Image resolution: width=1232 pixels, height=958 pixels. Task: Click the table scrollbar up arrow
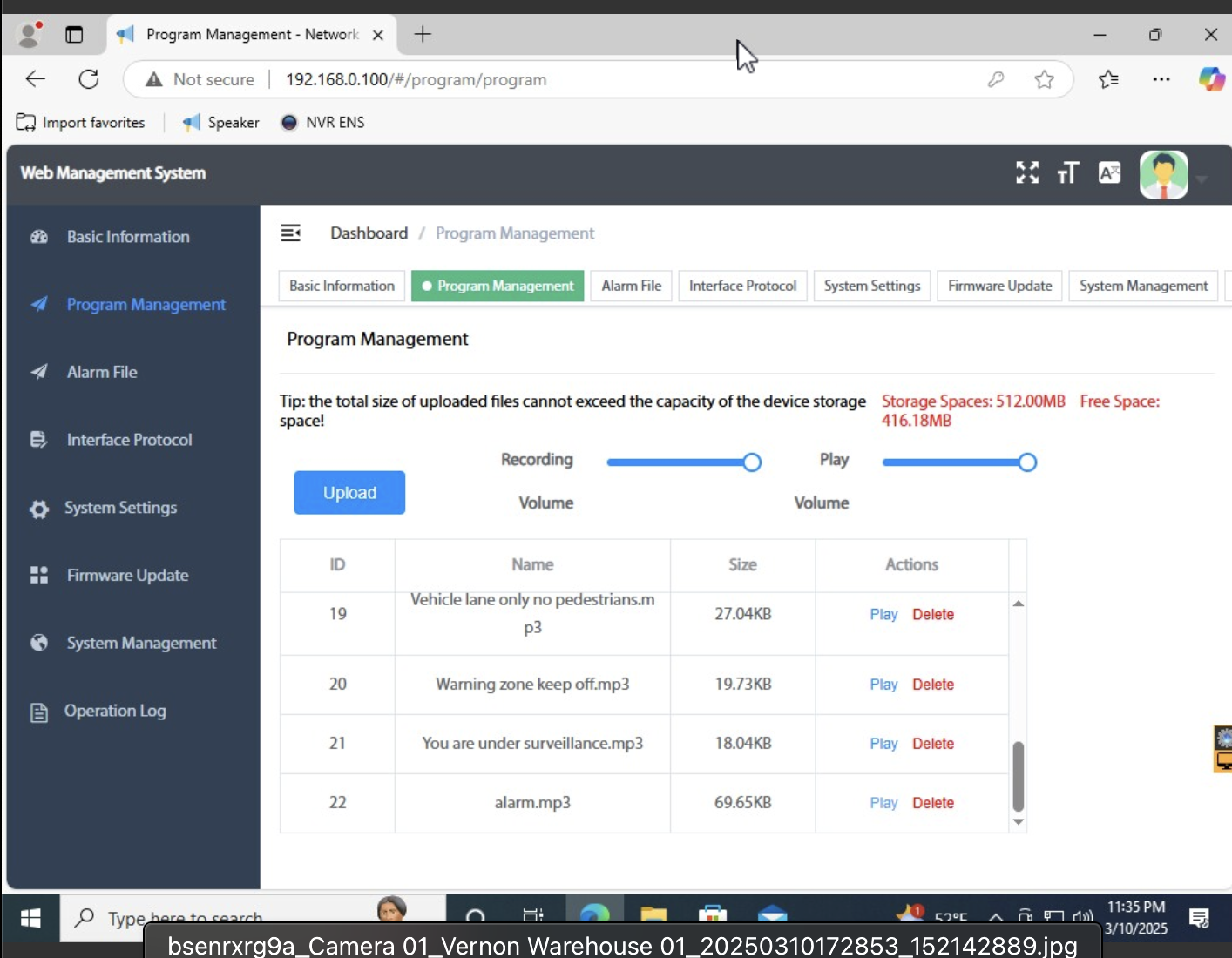tap(1018, 604)
